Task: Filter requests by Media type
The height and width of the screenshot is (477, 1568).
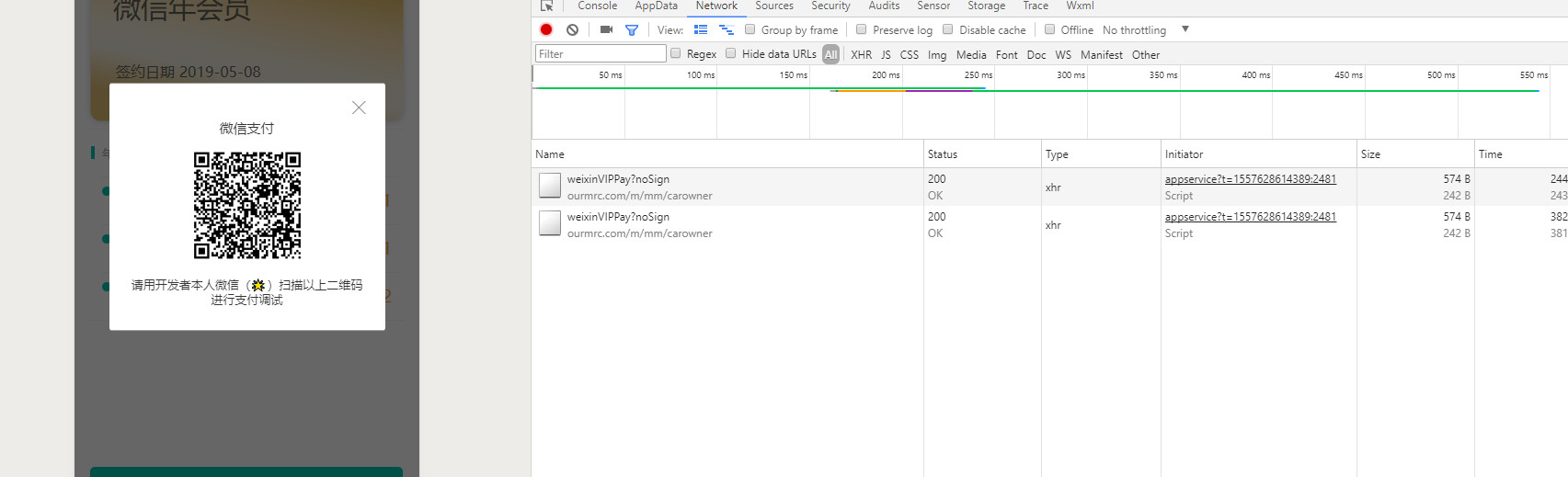Action: pyautogui.click(x=971, y=54)
